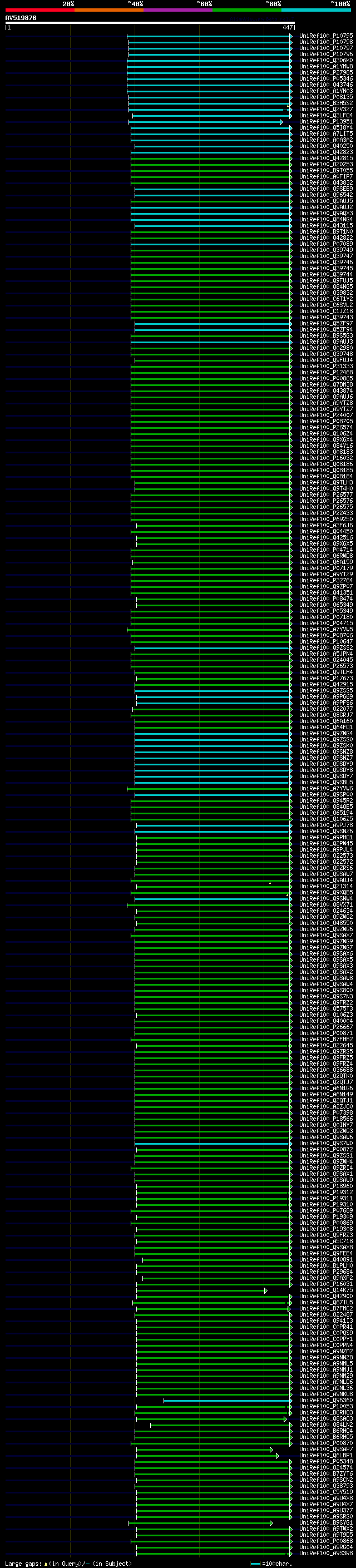The height and width of the screenshot is (1568, 356).
Task: Select the label UniRef100_Q5ZF94
Action: (326, 330)
